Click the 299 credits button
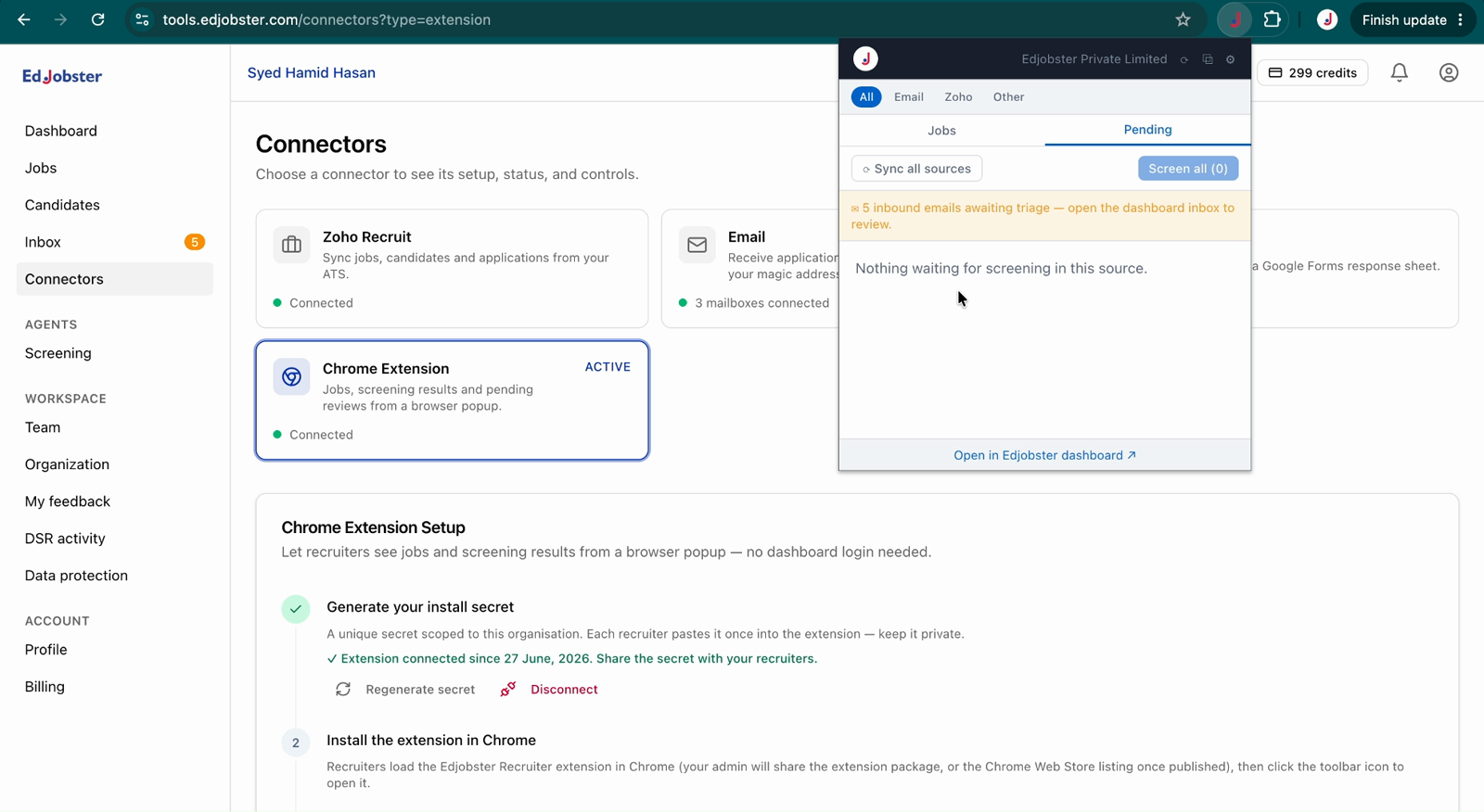 1312,72
